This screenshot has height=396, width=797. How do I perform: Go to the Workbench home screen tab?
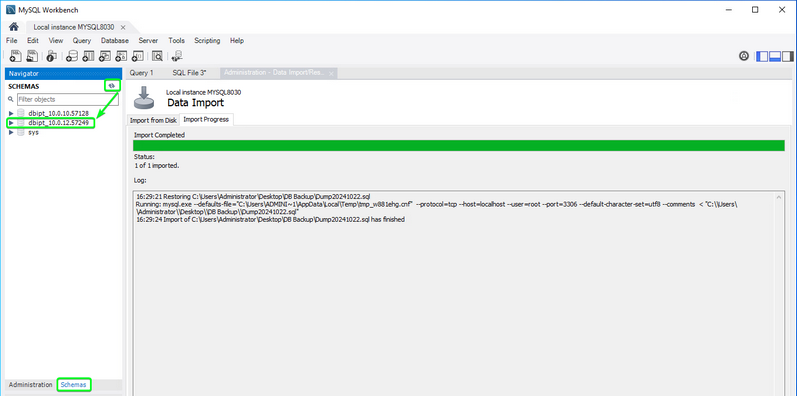pos(14,27)
